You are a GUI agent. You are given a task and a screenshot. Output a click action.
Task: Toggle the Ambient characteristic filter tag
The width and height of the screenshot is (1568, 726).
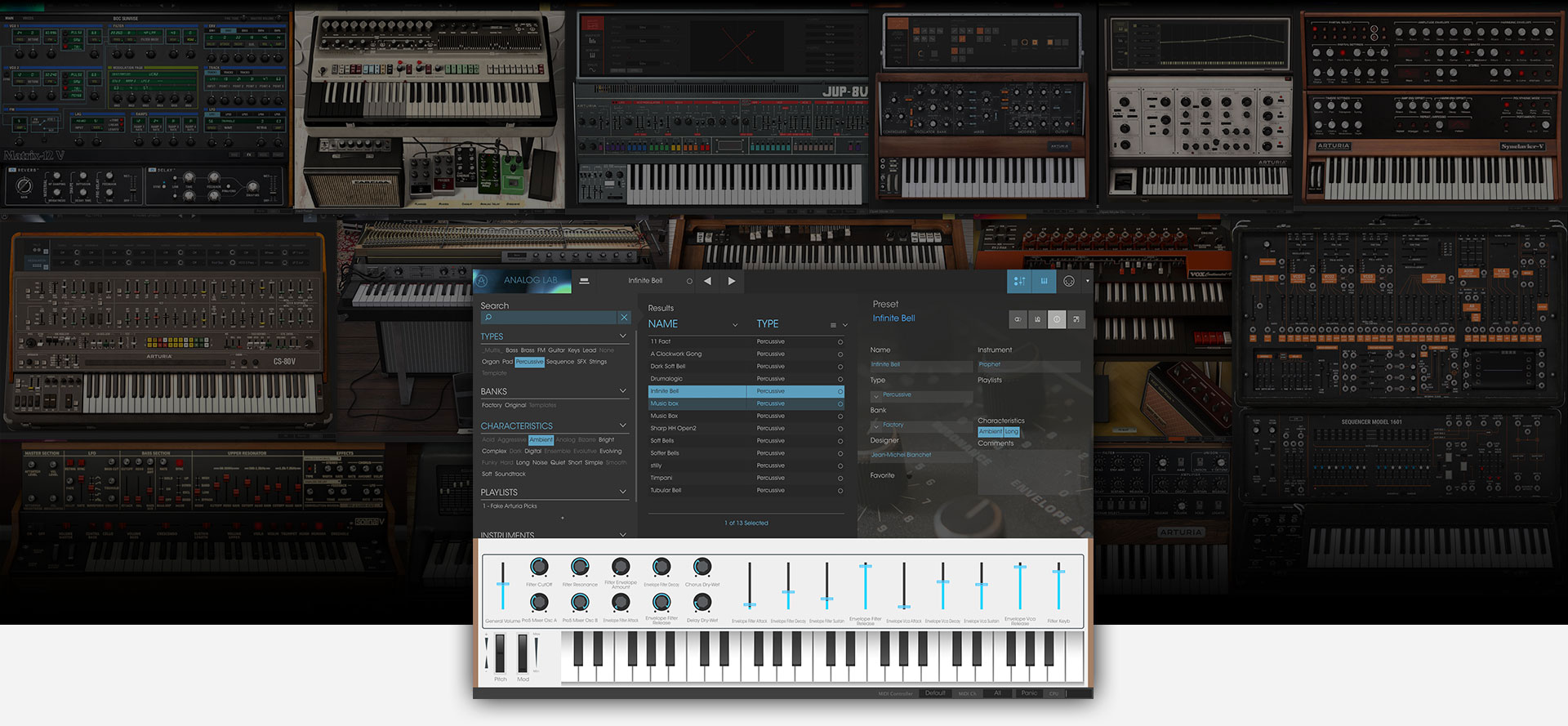click(x=541, y=440)
